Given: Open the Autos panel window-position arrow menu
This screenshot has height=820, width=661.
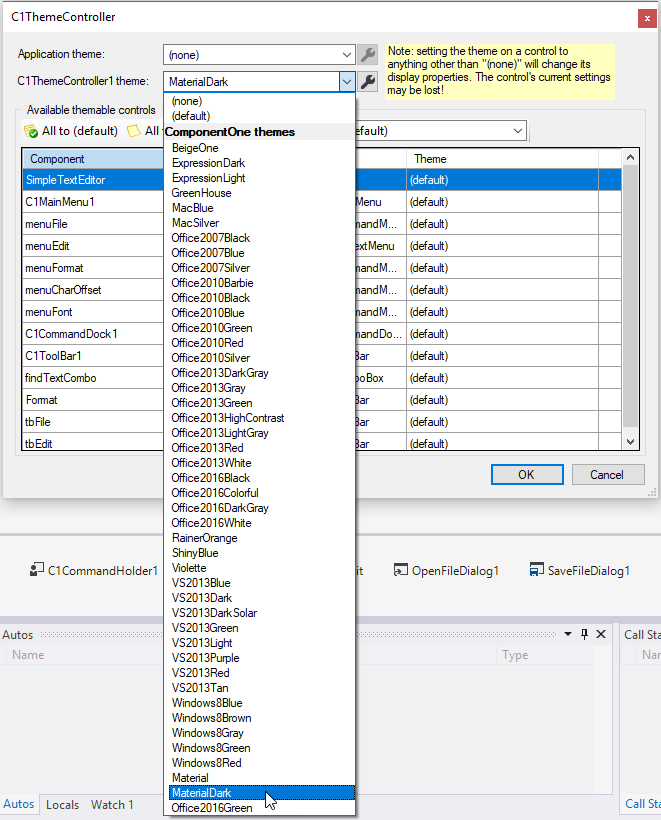Looking at the screenshot, I should click(567, 634).
